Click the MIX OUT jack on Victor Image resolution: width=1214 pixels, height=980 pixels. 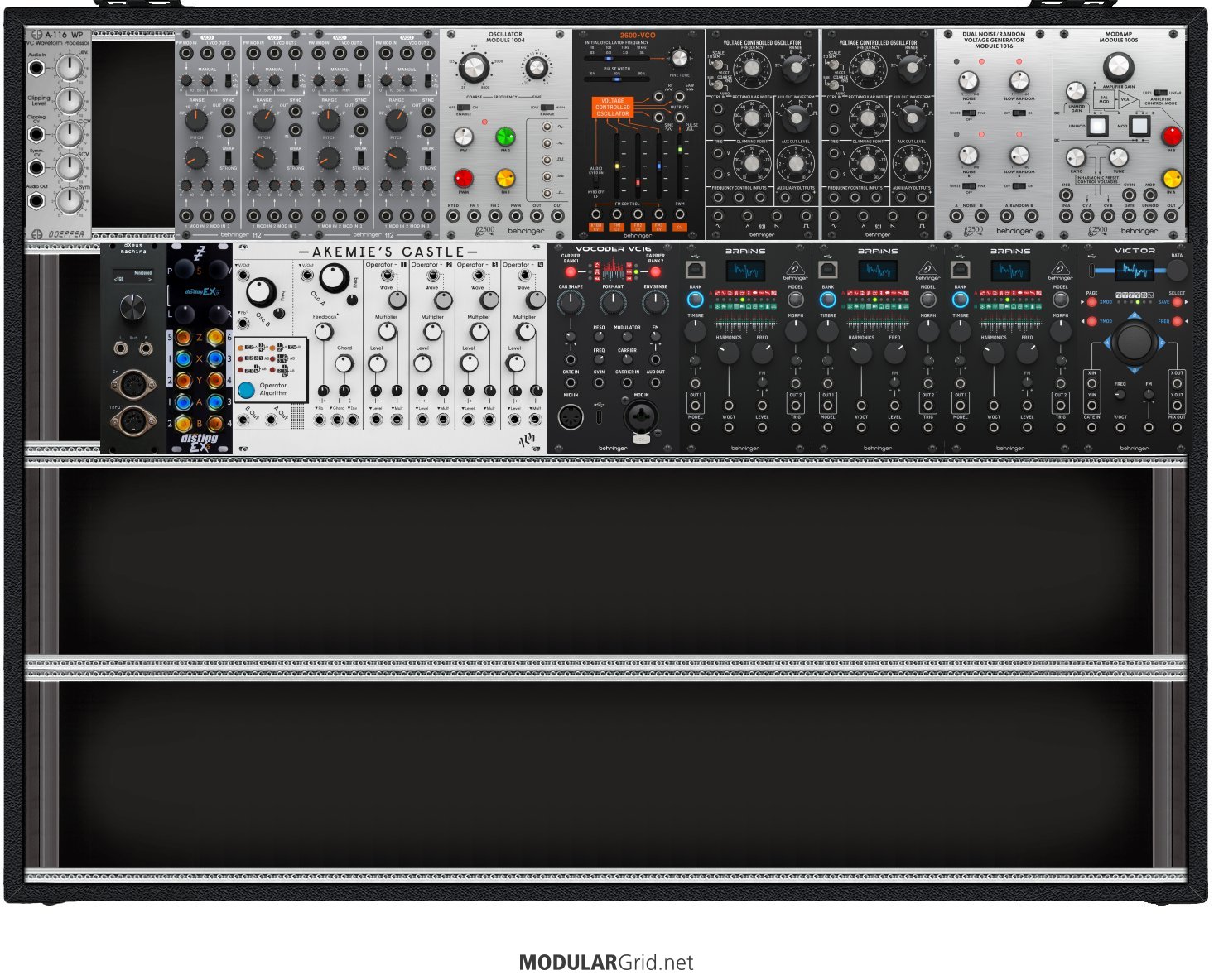1177,428
